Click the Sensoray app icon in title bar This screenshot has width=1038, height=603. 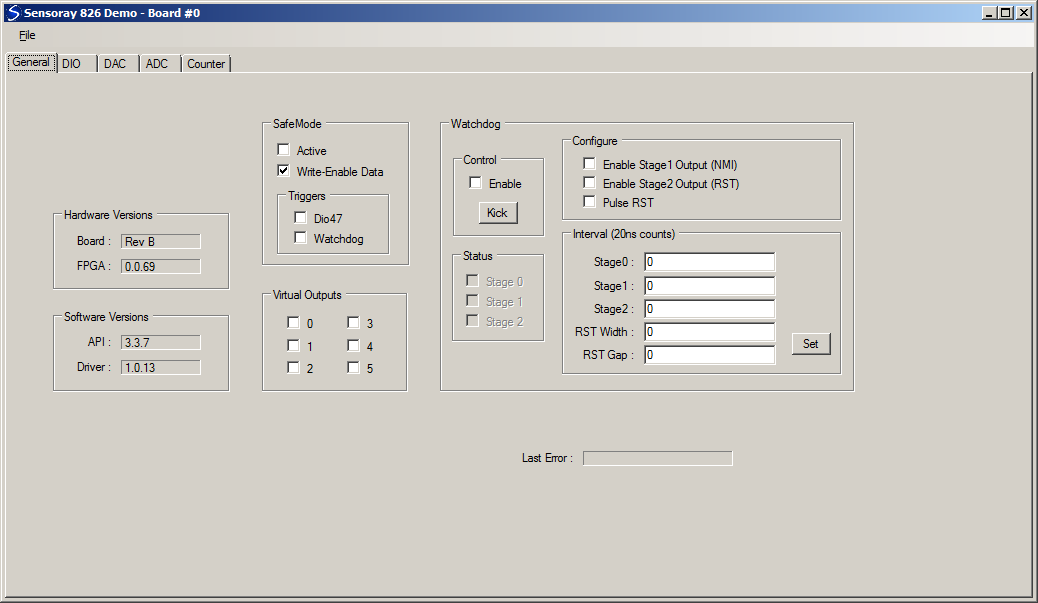coord(13,13)
